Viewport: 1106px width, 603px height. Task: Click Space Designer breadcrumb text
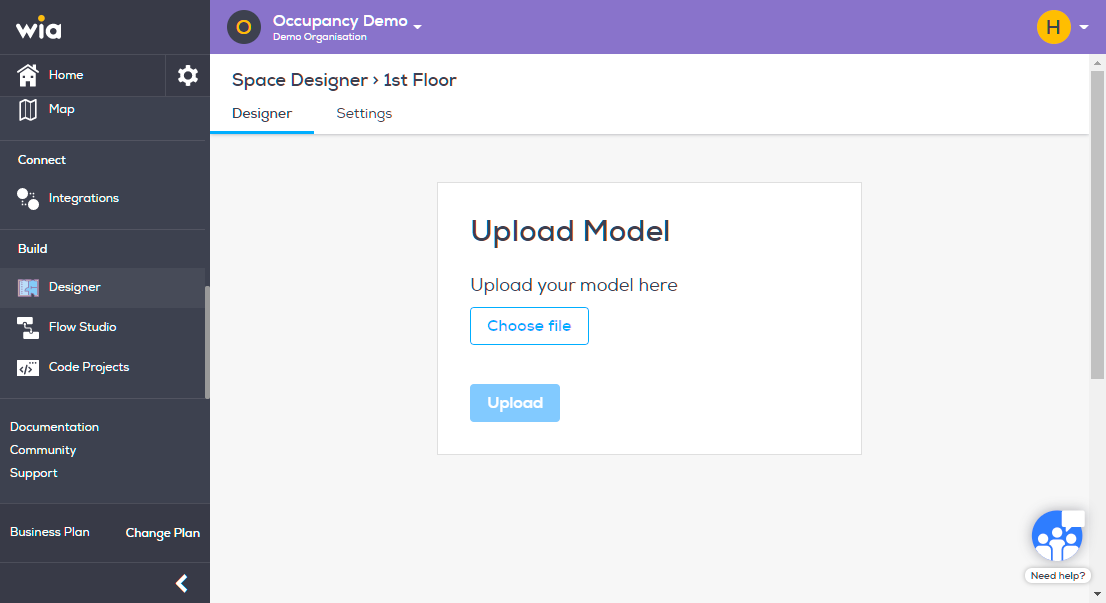(300, 80)
